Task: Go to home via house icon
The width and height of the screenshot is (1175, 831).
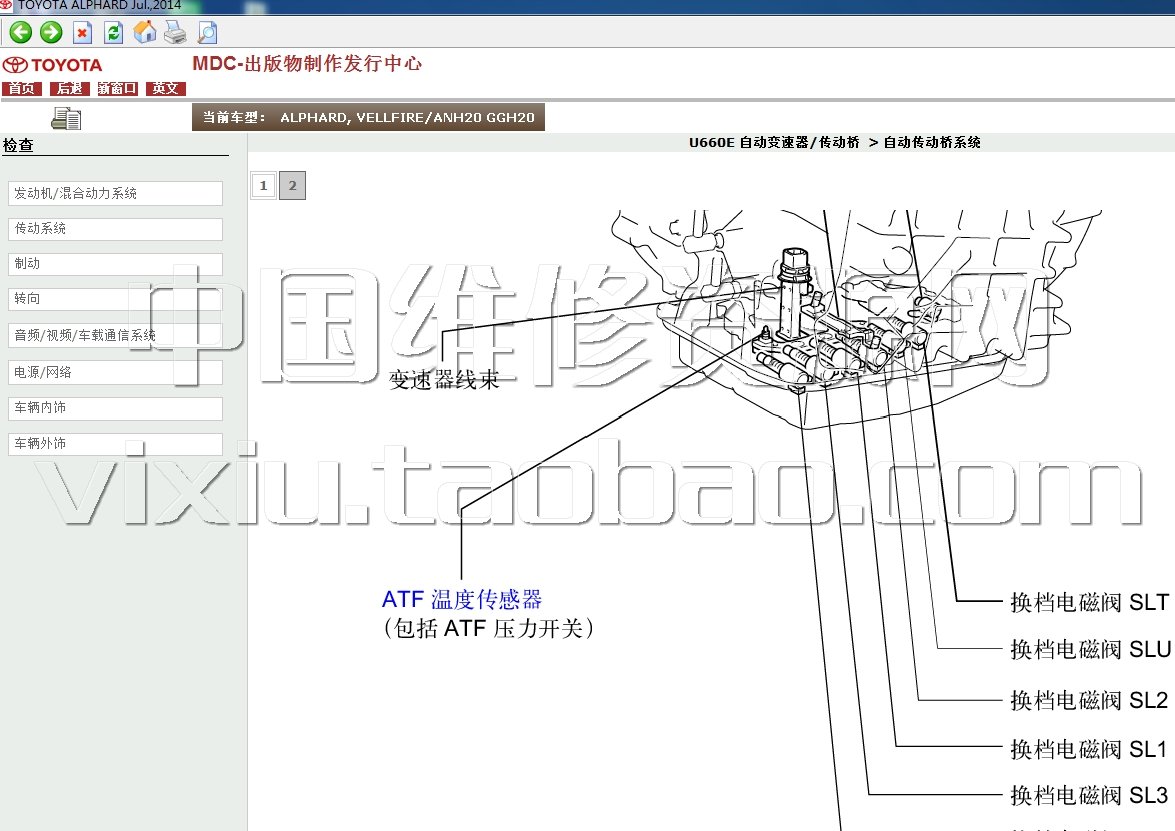Action: (x=145, y=32)
